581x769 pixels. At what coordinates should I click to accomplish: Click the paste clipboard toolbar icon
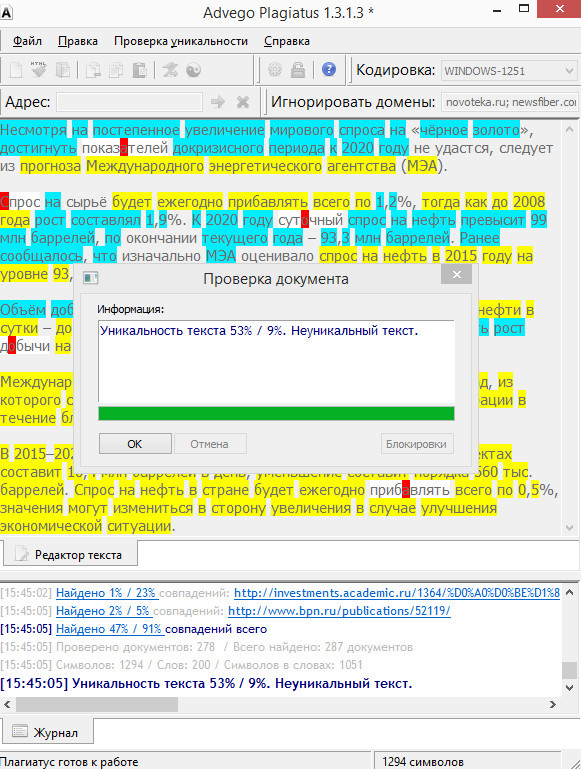[x=140, y=70]
